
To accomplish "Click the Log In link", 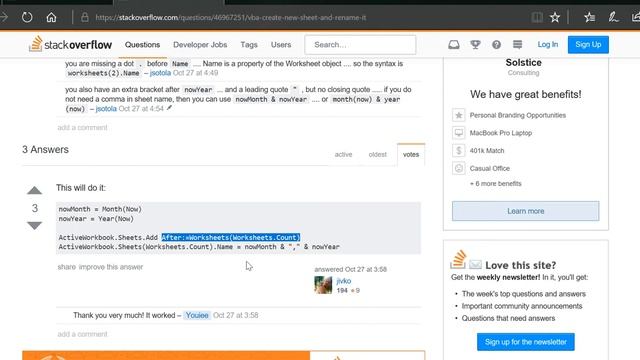I will (x=547, y=44).
